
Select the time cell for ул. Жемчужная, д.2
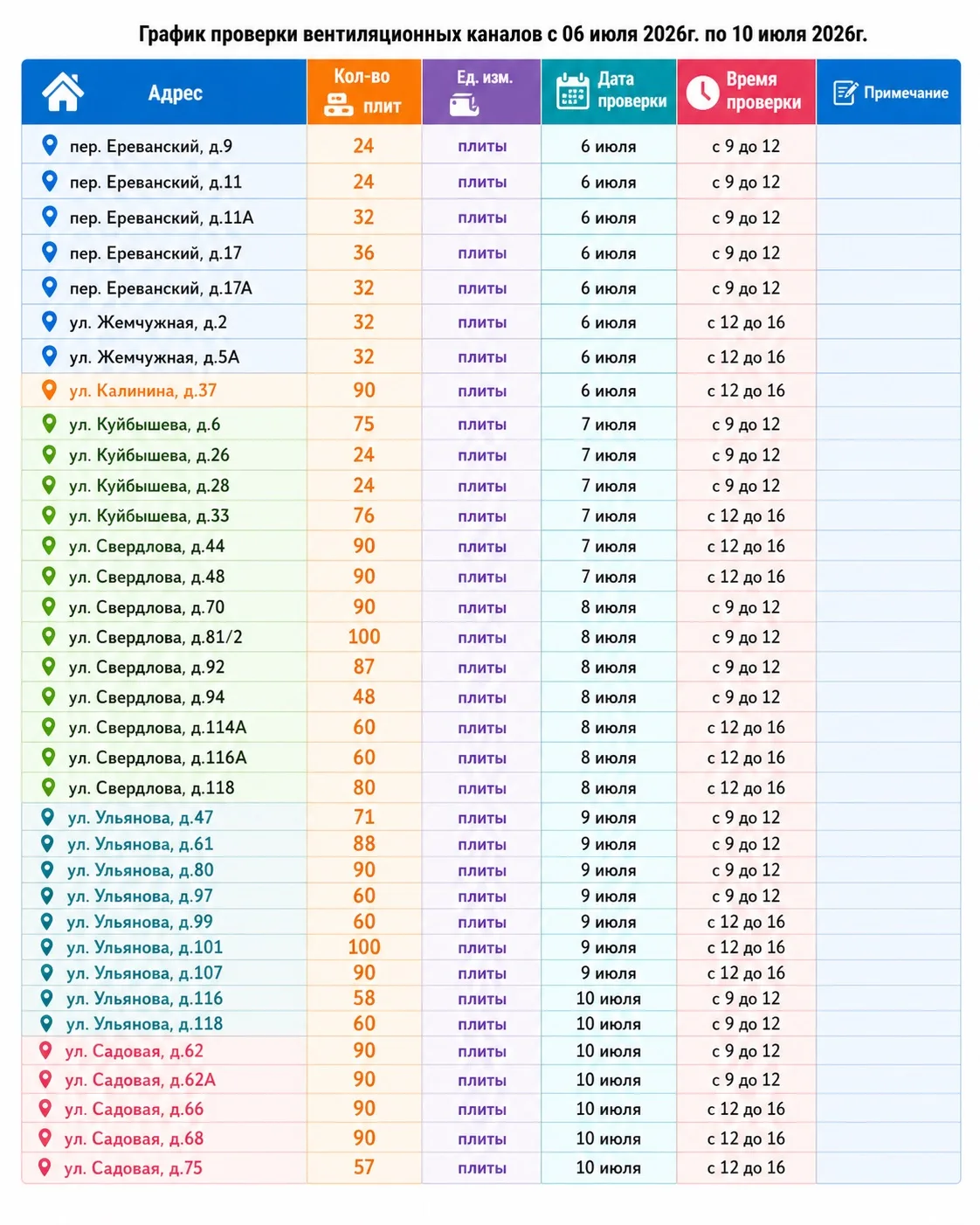click(746, 322)
